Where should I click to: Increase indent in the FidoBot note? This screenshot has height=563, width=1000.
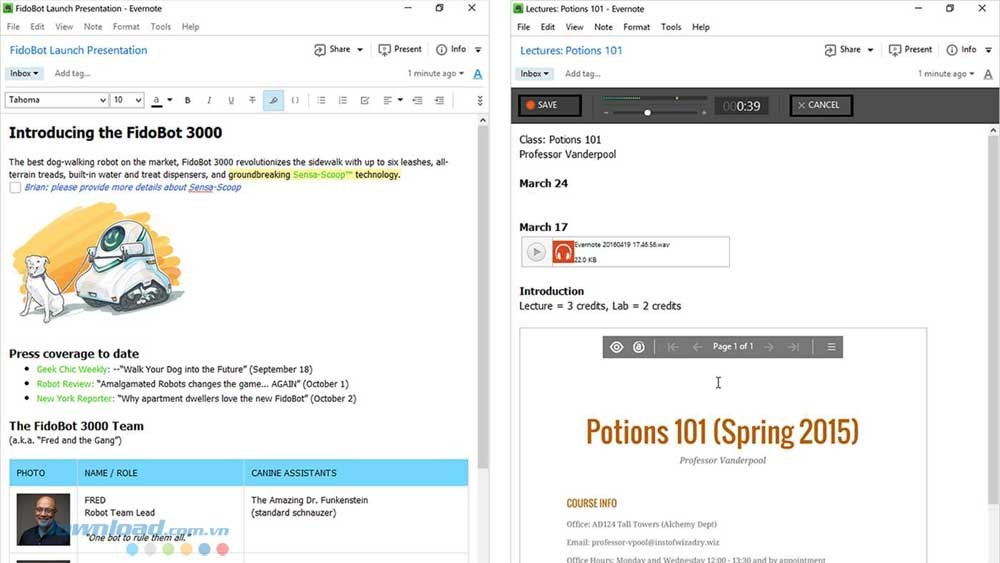point(439,100)
